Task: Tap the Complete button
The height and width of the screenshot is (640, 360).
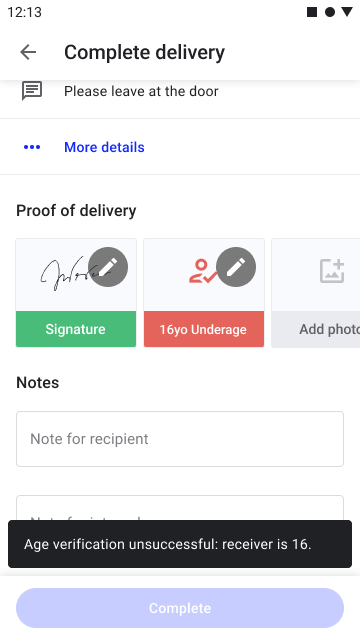Action: pyautogui.click(x=180, y=608)
